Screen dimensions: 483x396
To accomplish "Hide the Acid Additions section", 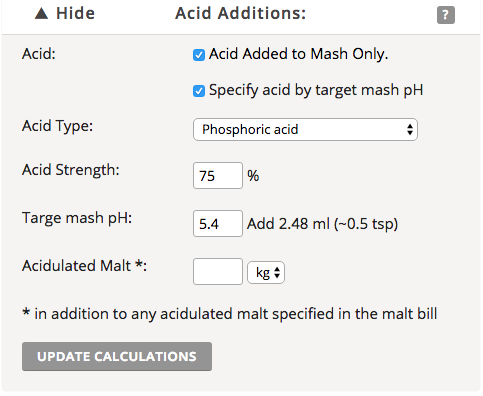I will tap(65, 13).
